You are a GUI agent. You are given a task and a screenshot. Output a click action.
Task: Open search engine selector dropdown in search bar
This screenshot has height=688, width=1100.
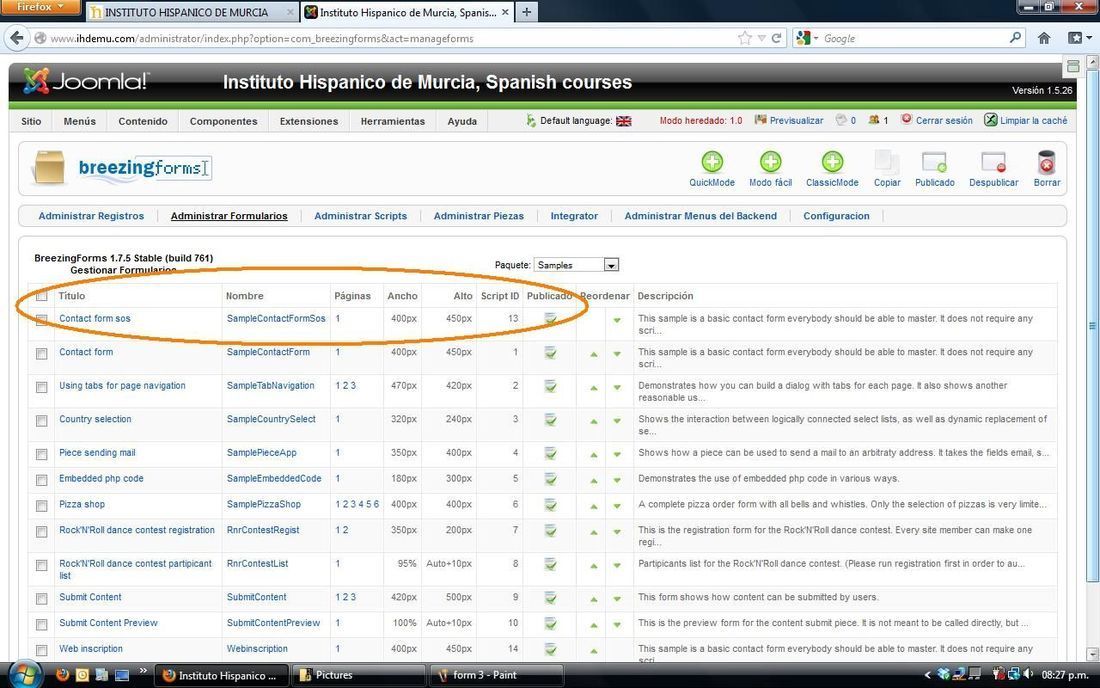coord(807,39)
